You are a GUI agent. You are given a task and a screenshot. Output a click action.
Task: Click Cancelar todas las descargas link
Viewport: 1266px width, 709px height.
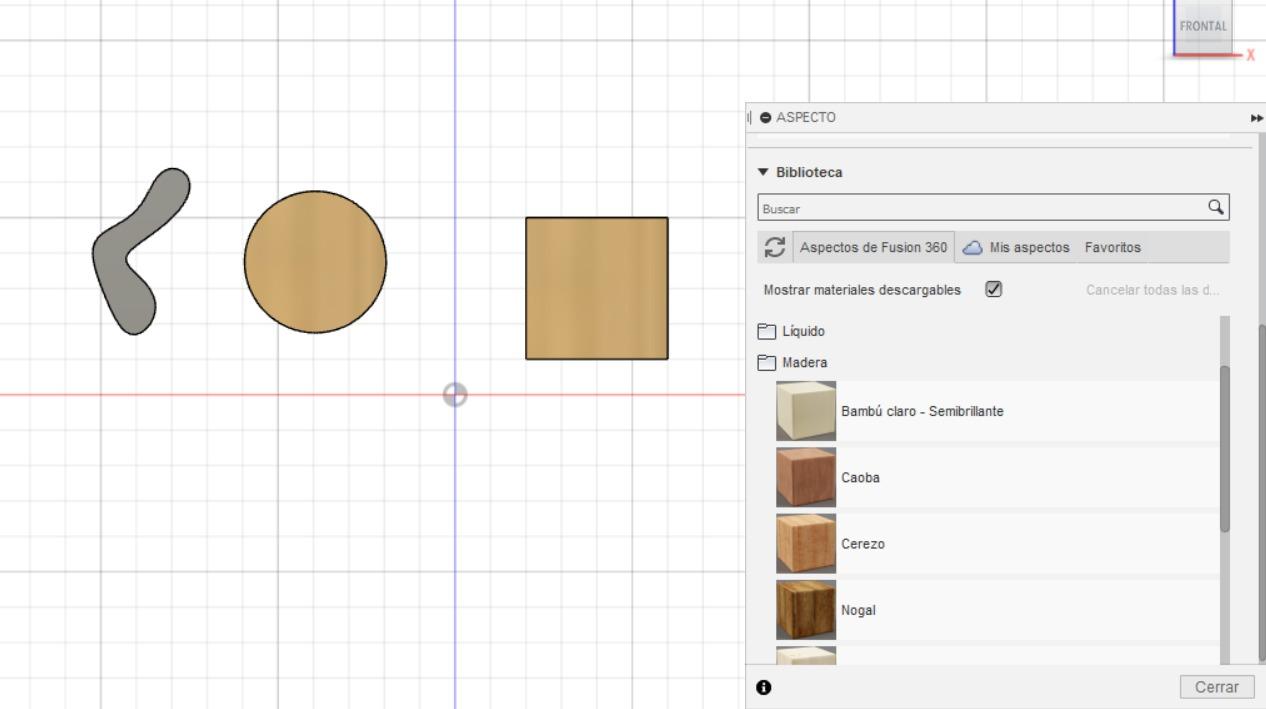coord(1153,290)
